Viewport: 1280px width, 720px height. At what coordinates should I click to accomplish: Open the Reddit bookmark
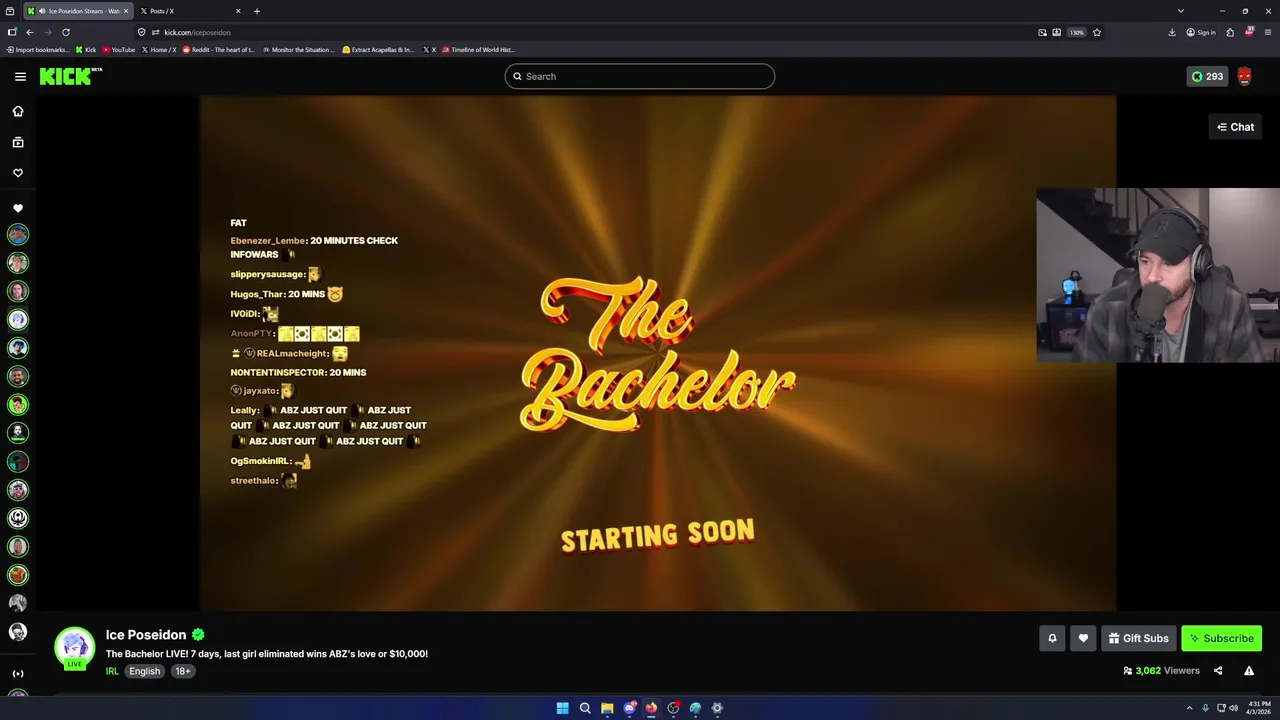point(219,49)
